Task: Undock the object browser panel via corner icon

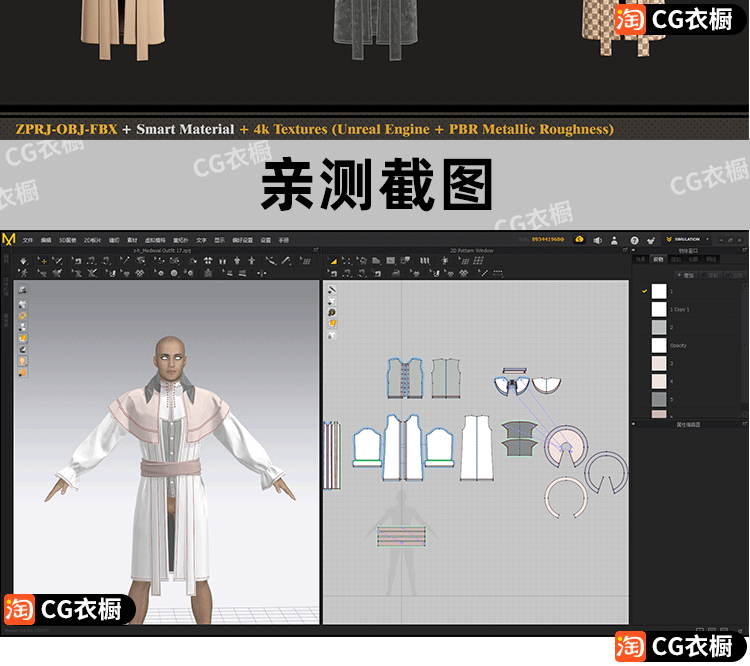Action: [744, 250]
